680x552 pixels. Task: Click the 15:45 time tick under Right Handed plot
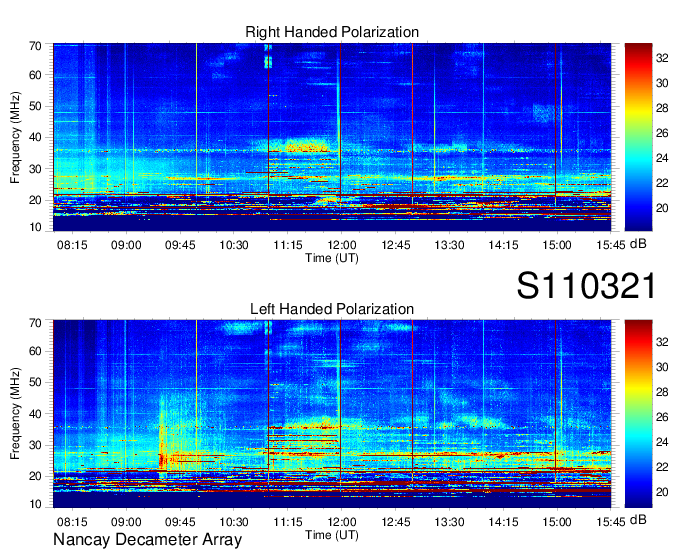tap(611, 245)
